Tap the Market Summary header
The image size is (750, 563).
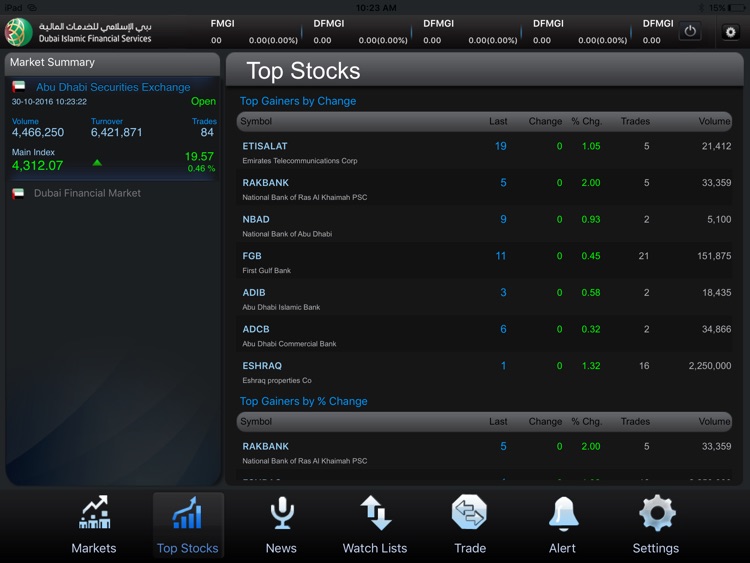click(x=112, y=63)
